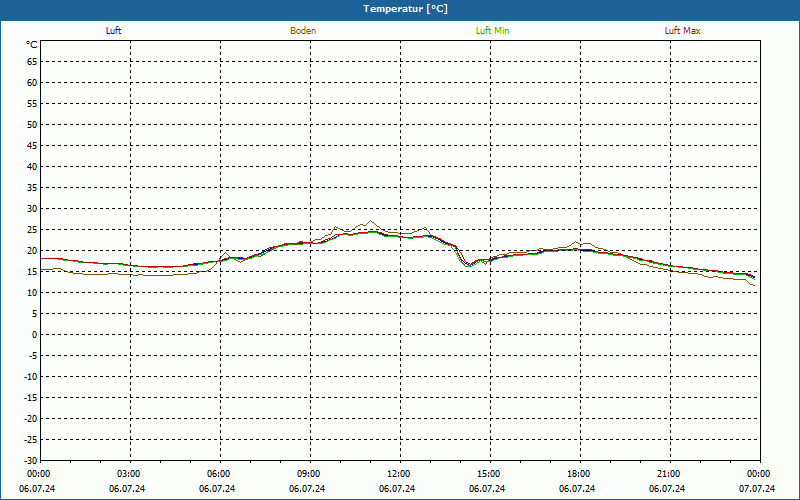The image size is (800, 500).
Task: Click the 06.07.24 date under 12:00
Action: click(397, 489)
